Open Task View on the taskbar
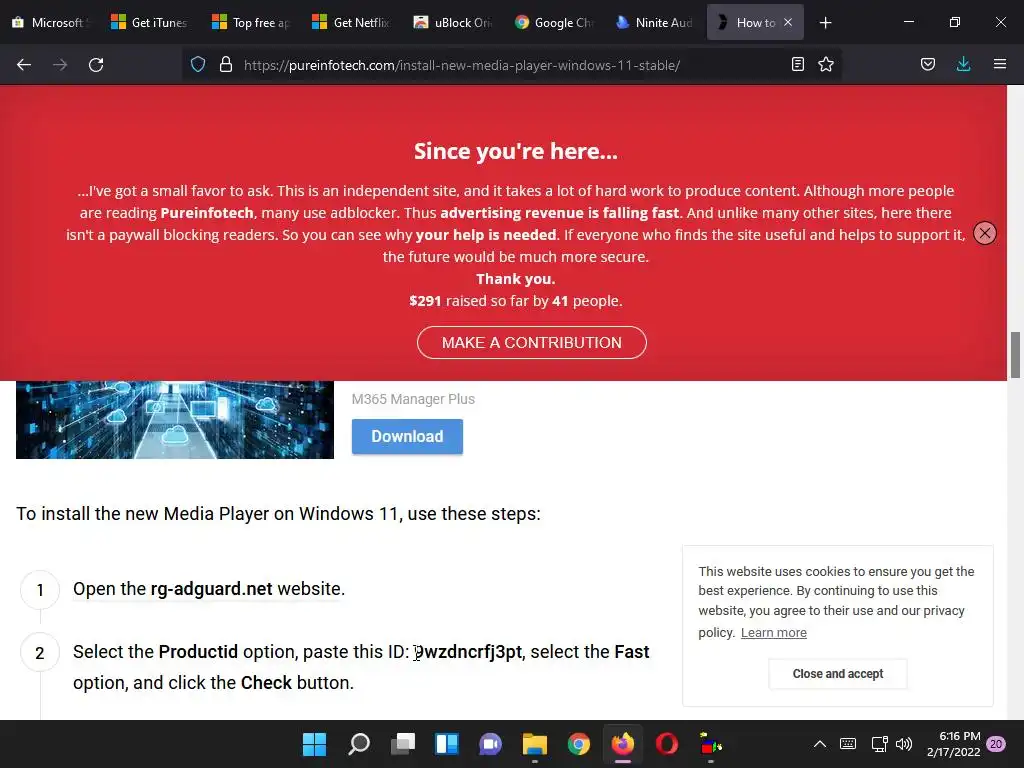 click(x=403, y=744)
